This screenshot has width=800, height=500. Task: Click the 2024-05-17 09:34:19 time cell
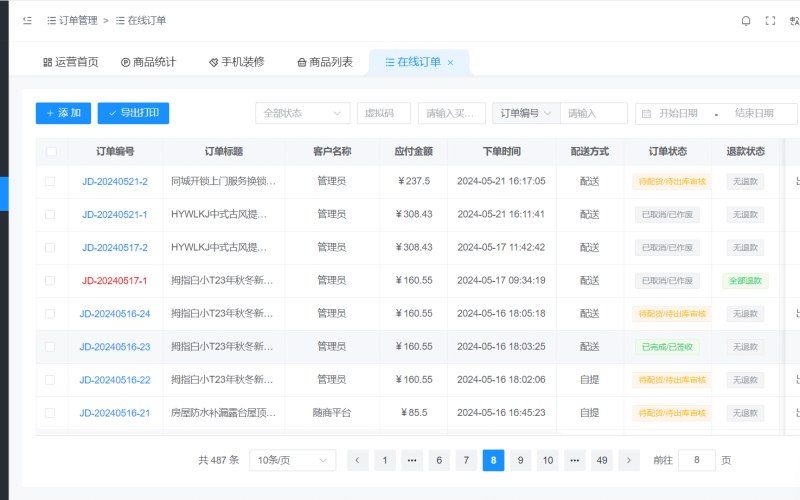pos(501,281)
